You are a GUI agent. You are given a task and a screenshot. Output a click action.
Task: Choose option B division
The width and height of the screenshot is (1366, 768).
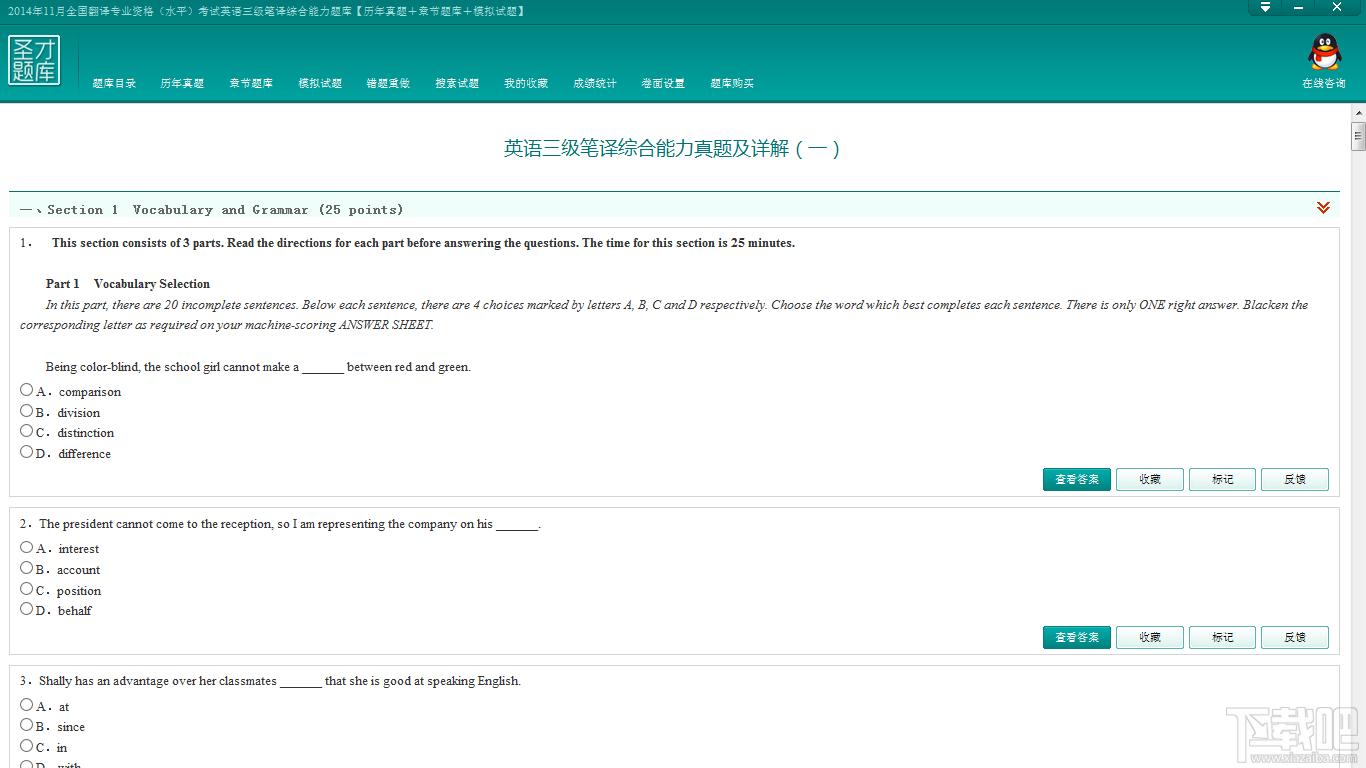click(26, 410)
